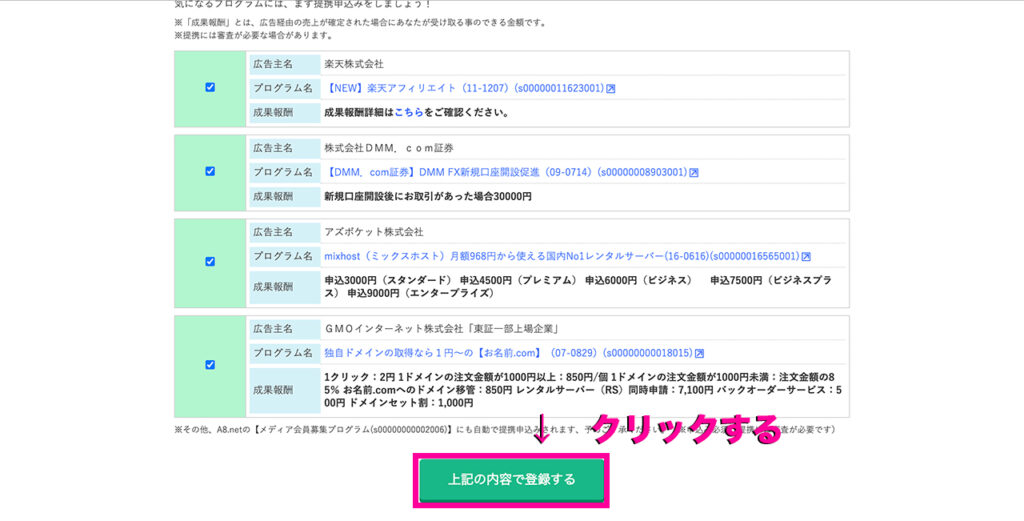Viewport: 1024px width, 521px height.
Task: Follow the こちら link for 成果報酬詳細
Action: [x=409, y=112]
